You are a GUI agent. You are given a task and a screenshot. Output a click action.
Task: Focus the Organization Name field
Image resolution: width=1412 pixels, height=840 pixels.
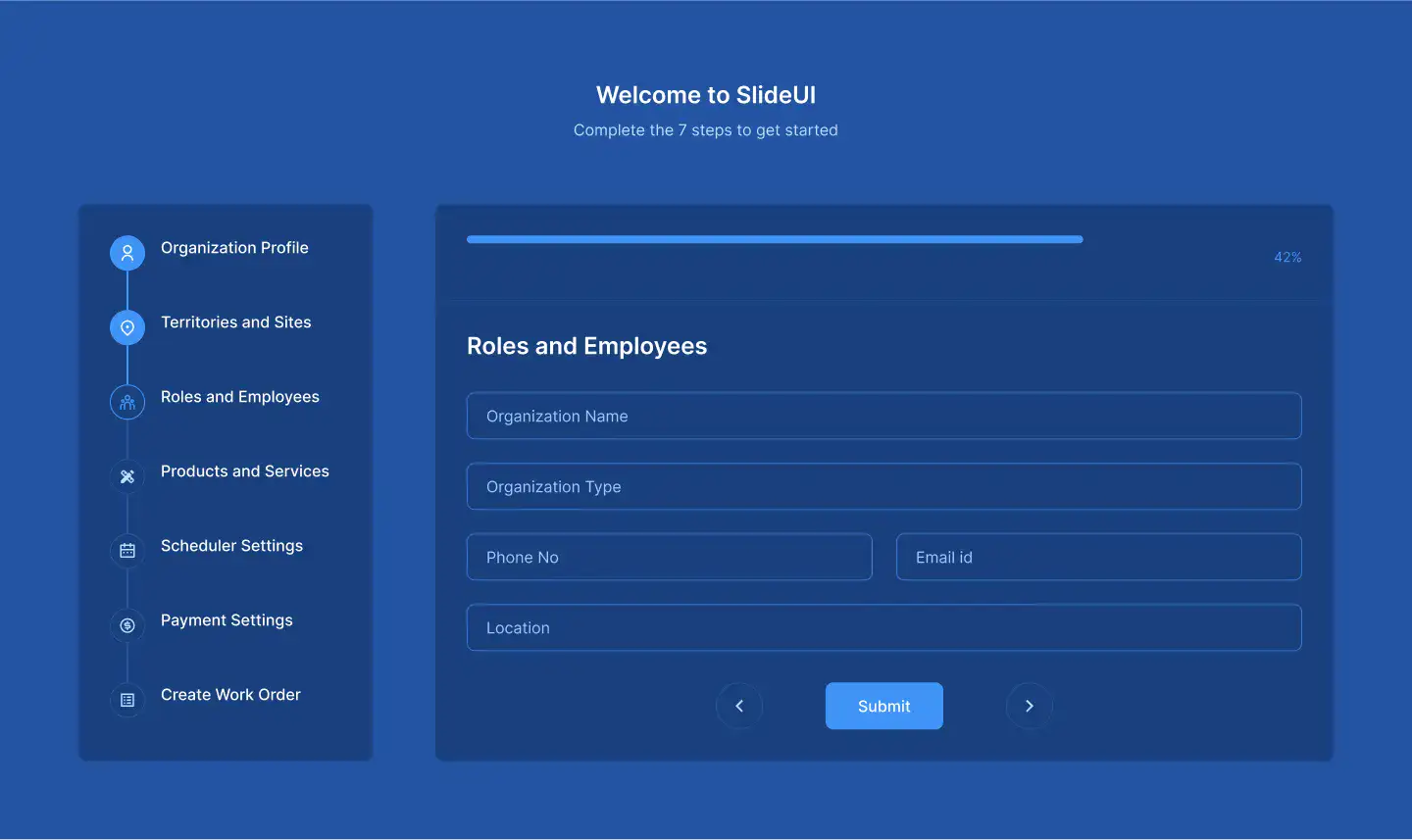click(884, 416)
